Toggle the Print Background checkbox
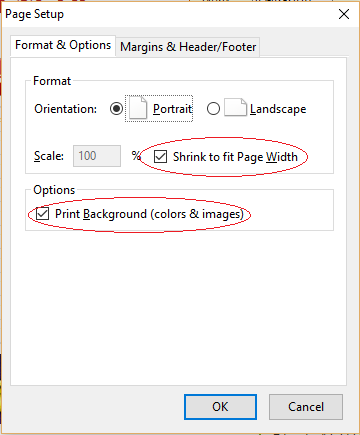The width and height of the screenshot is (360, 435). click(x=43, y=214)
